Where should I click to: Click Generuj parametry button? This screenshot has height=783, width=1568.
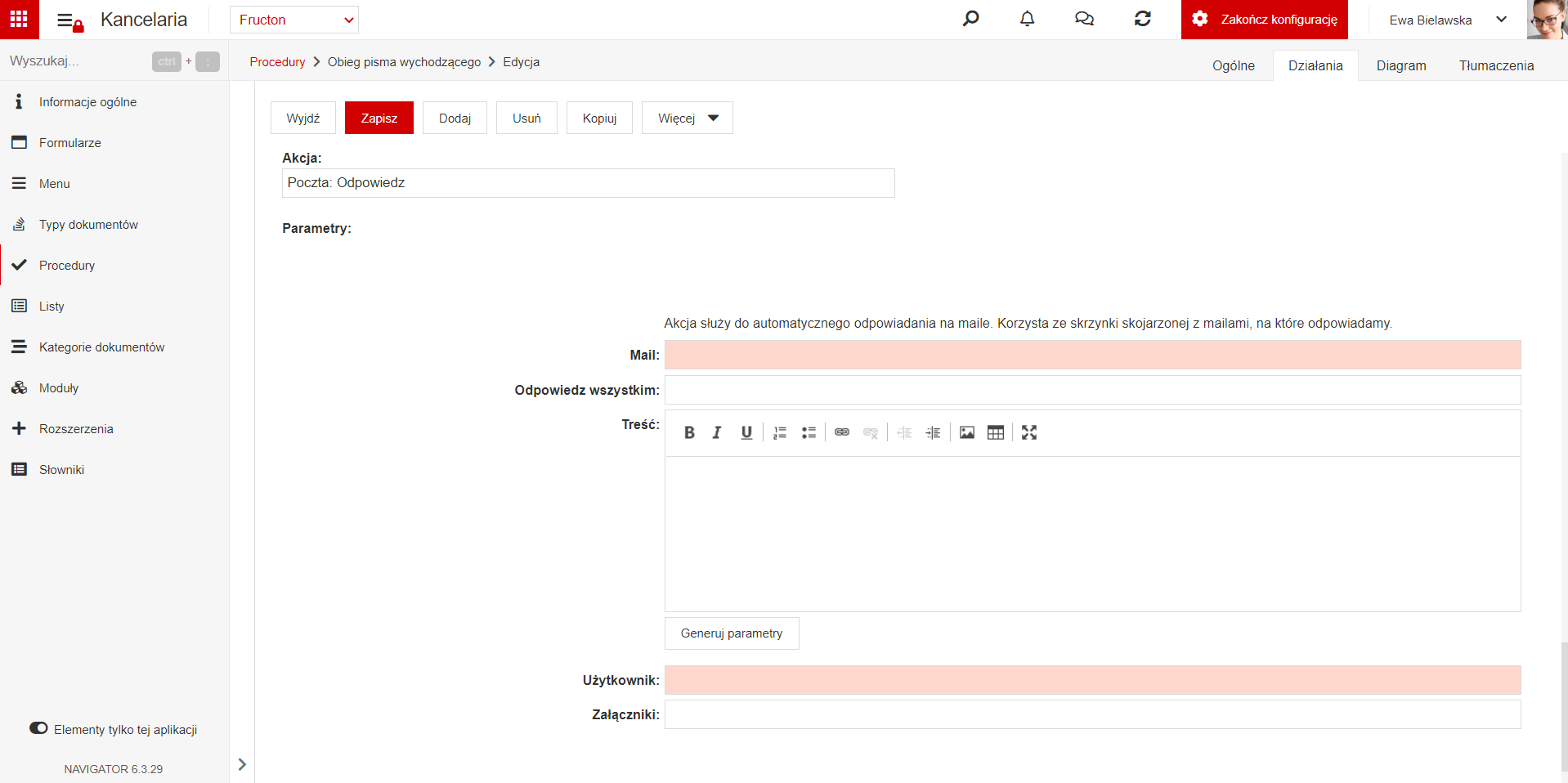[732, 633]
